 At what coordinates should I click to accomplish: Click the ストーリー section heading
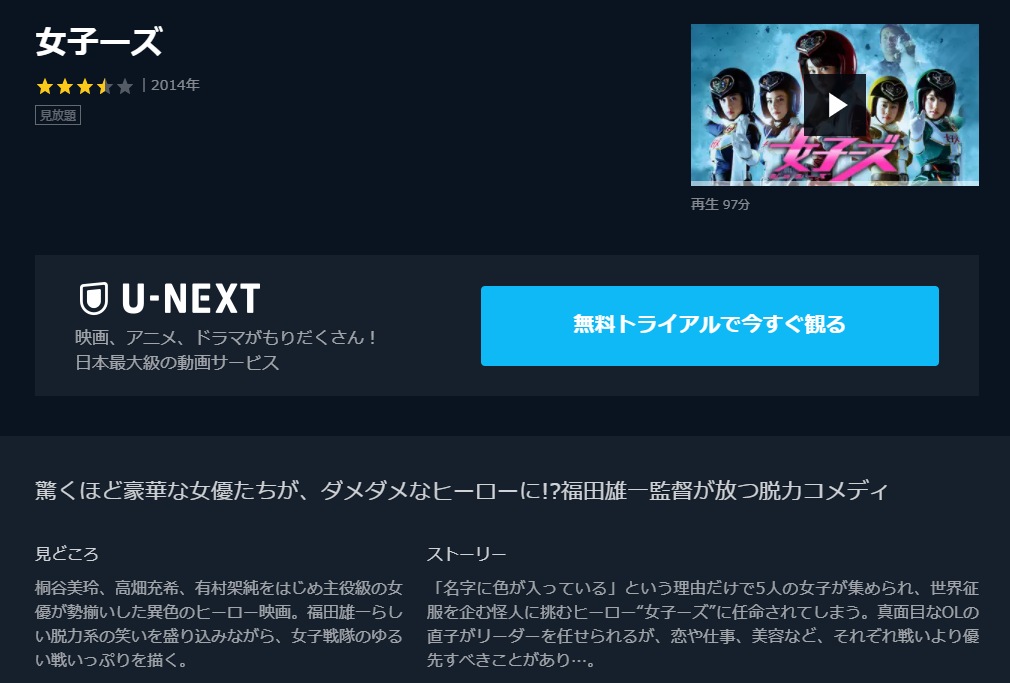(466, 554)
